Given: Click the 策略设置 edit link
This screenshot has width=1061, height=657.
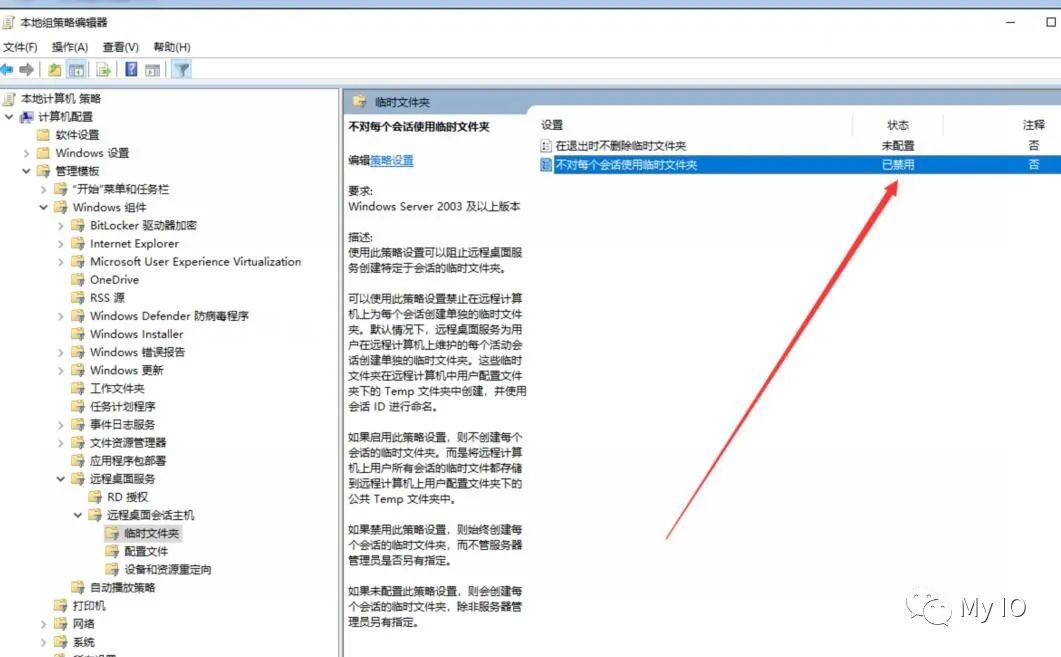Looking at the screenshot, I should (392, 160).
